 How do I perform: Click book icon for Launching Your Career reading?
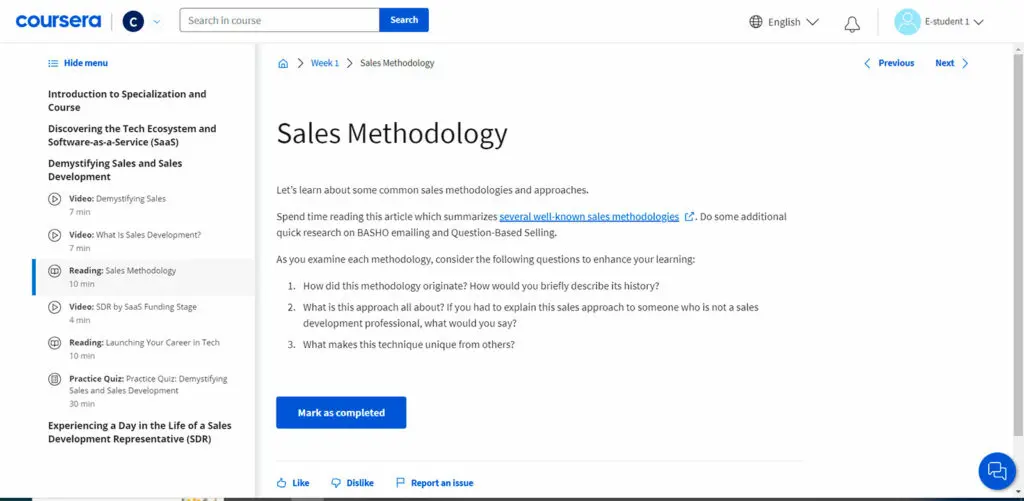55,342
